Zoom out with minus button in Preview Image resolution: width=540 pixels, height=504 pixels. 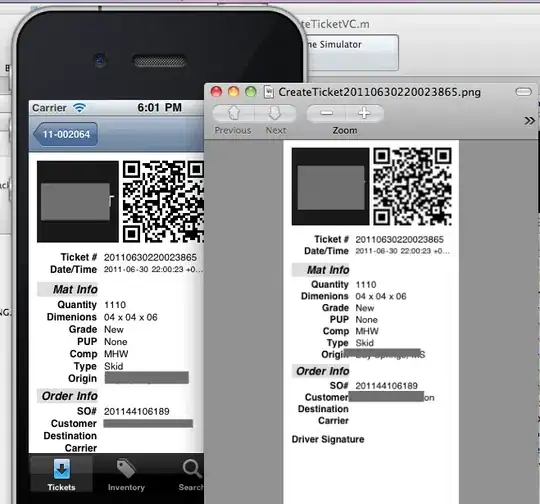pyautogui.click(x=326, y=113)
